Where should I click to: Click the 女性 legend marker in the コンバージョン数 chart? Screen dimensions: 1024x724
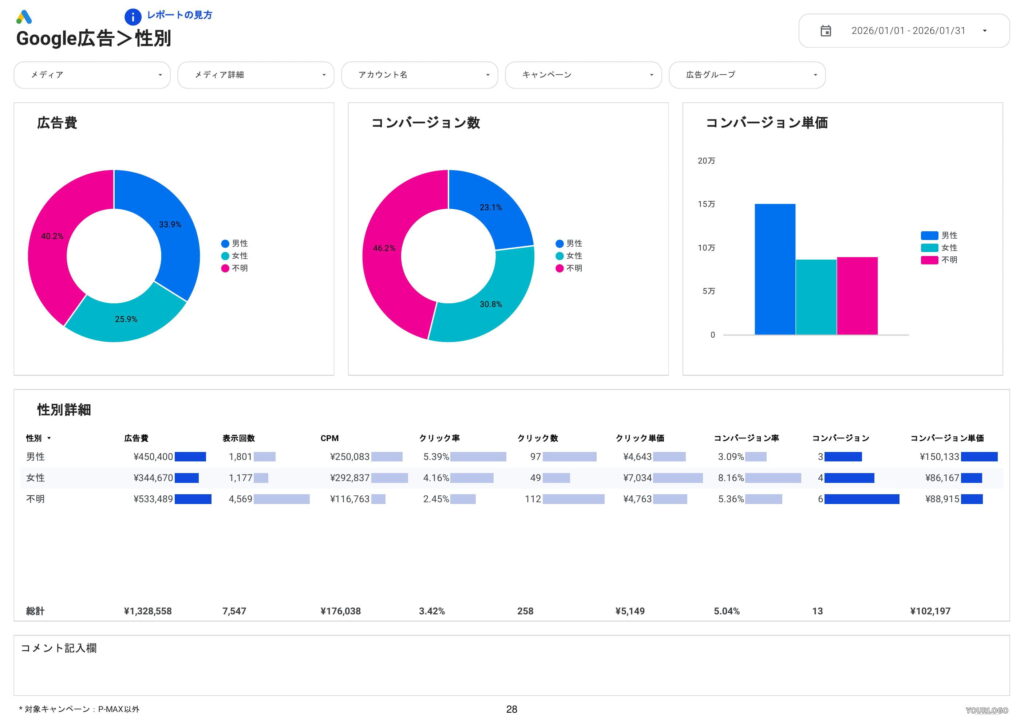(x=559, y=255)
